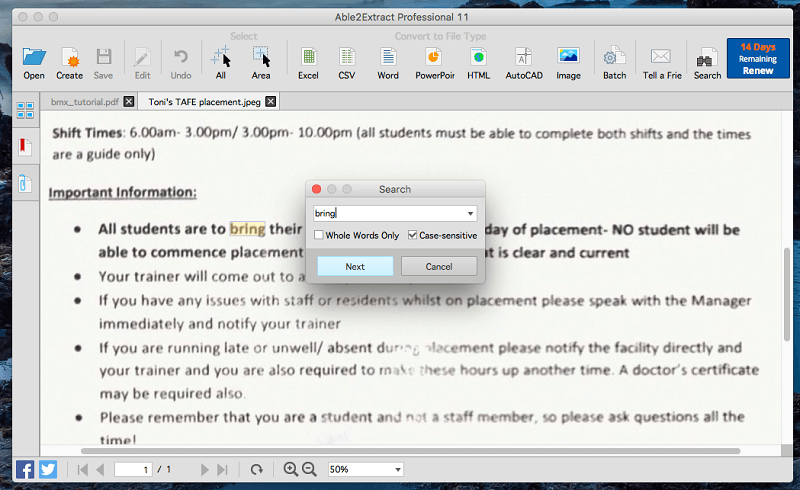Viewport: 800px width, 490px height.
Task: Convert to CSV using the CSV icon
Action: (347, 57)
